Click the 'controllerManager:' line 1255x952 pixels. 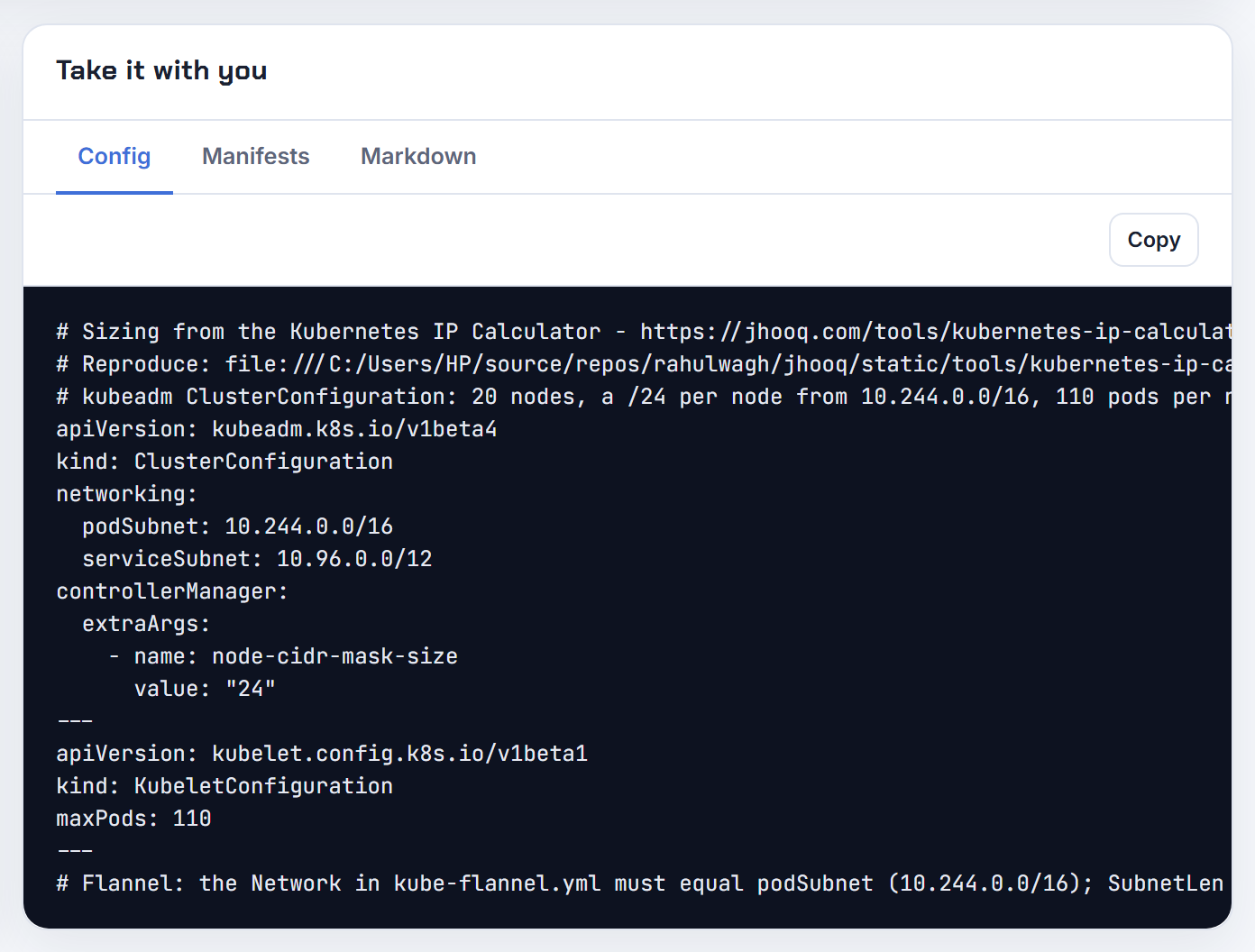(172, 591)
